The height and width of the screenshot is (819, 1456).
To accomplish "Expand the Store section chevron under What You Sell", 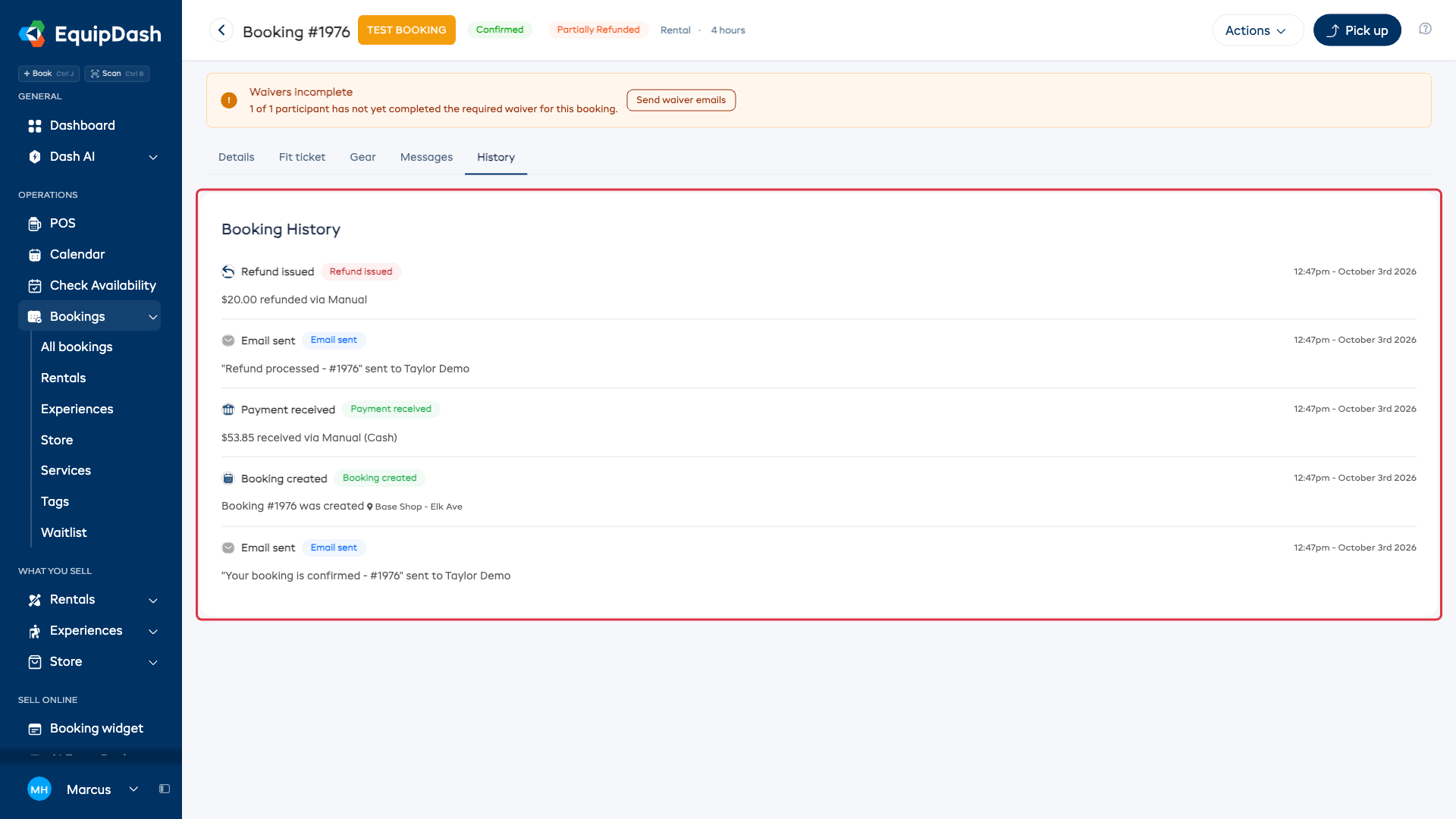I will pyautogui.click(x=153, y=662).
